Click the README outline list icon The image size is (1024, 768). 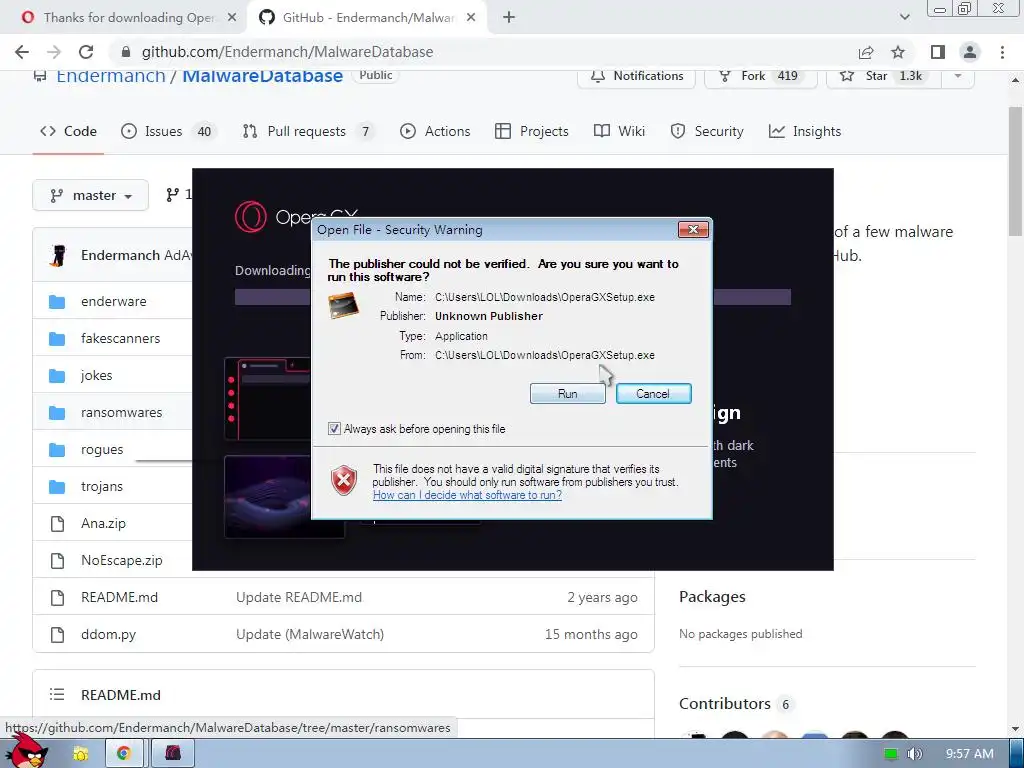tap(57, 695)
